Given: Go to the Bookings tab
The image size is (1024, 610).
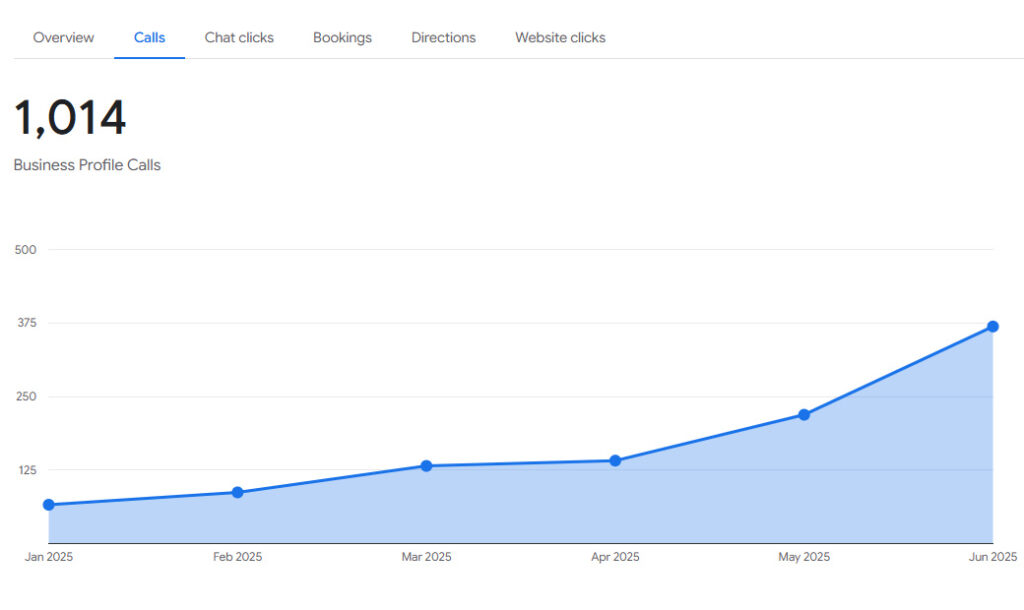Looking at the screenshot, I should pos(342,38).
